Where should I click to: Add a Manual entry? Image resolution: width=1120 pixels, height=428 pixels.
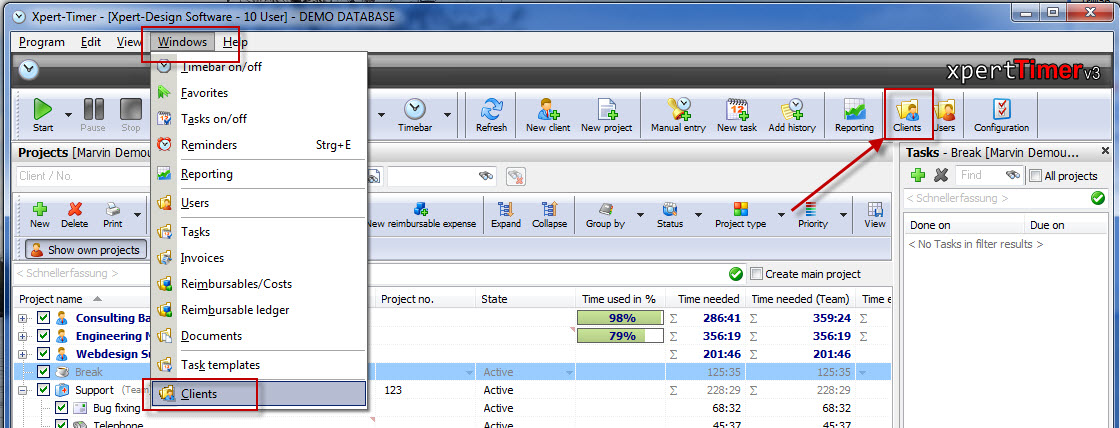(x=678, y=115)
